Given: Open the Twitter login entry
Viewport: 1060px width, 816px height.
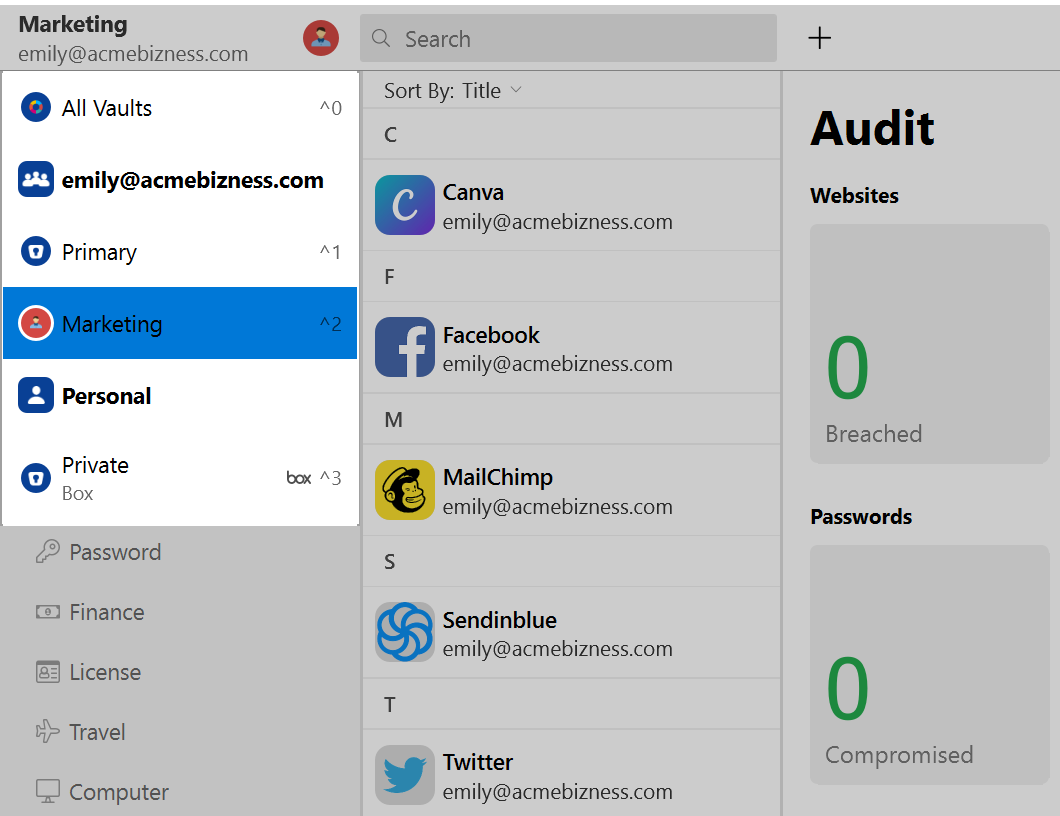Looking at the screenshot, I should pyautogui.click(x=571, y=775).
